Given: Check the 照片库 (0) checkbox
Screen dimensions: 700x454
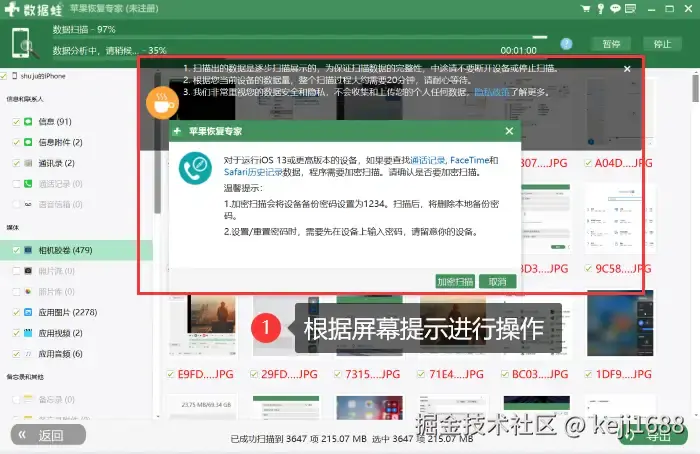Looking at the screenshot, I should [16, 292].
